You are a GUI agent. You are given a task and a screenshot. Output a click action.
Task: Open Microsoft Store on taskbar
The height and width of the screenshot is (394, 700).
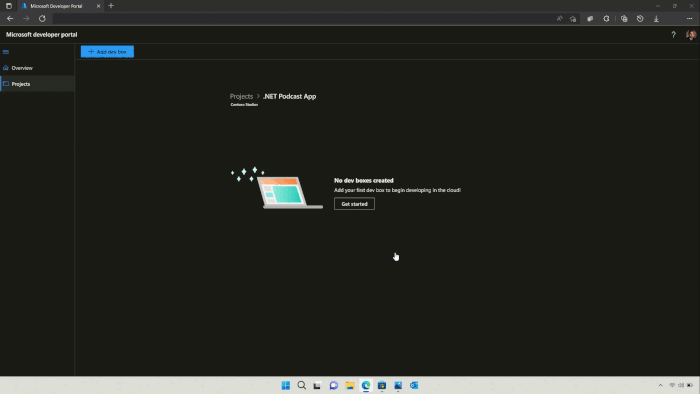[382, 385]
